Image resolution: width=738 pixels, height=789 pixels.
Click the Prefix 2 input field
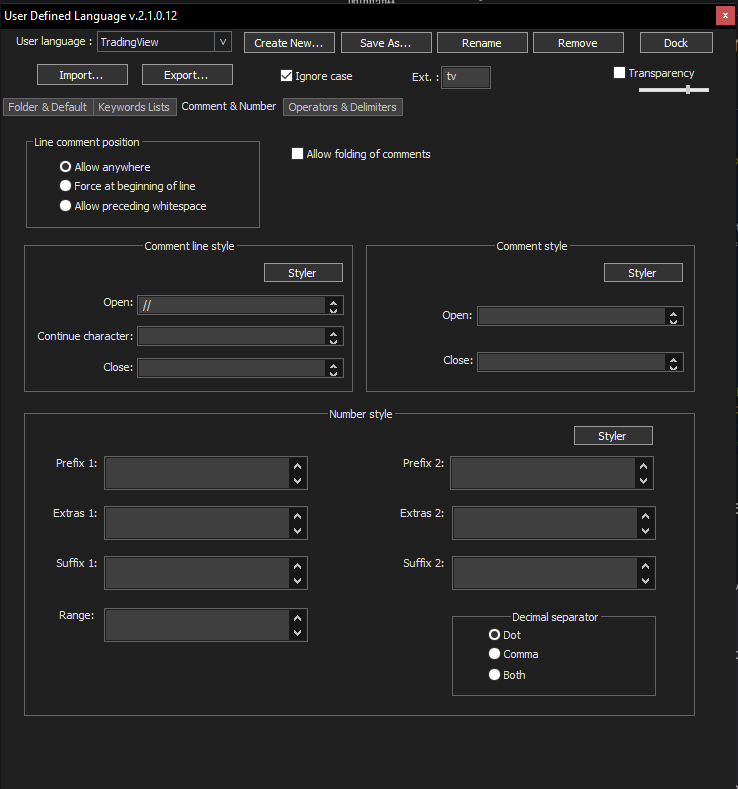(543, 473)
